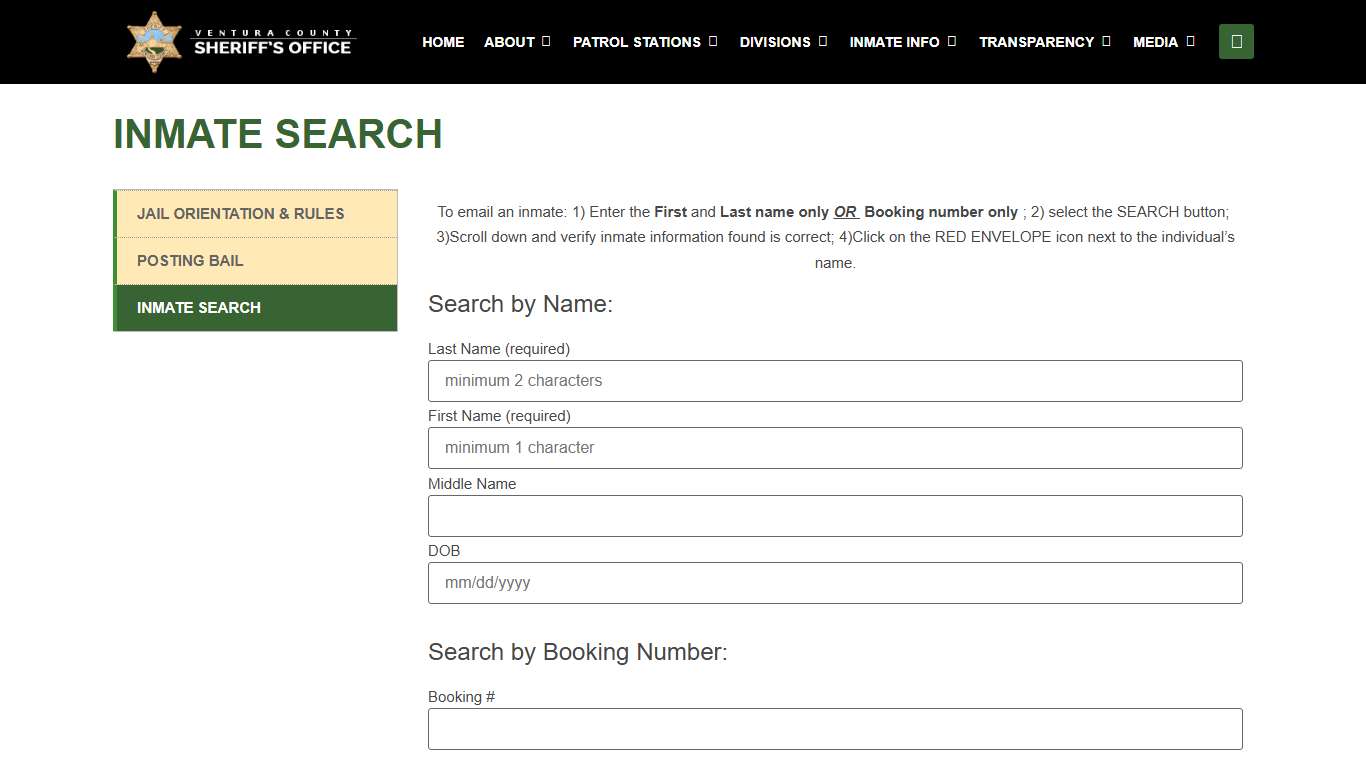Expand the MEDIA dropdown menu

coord(1190,41)
